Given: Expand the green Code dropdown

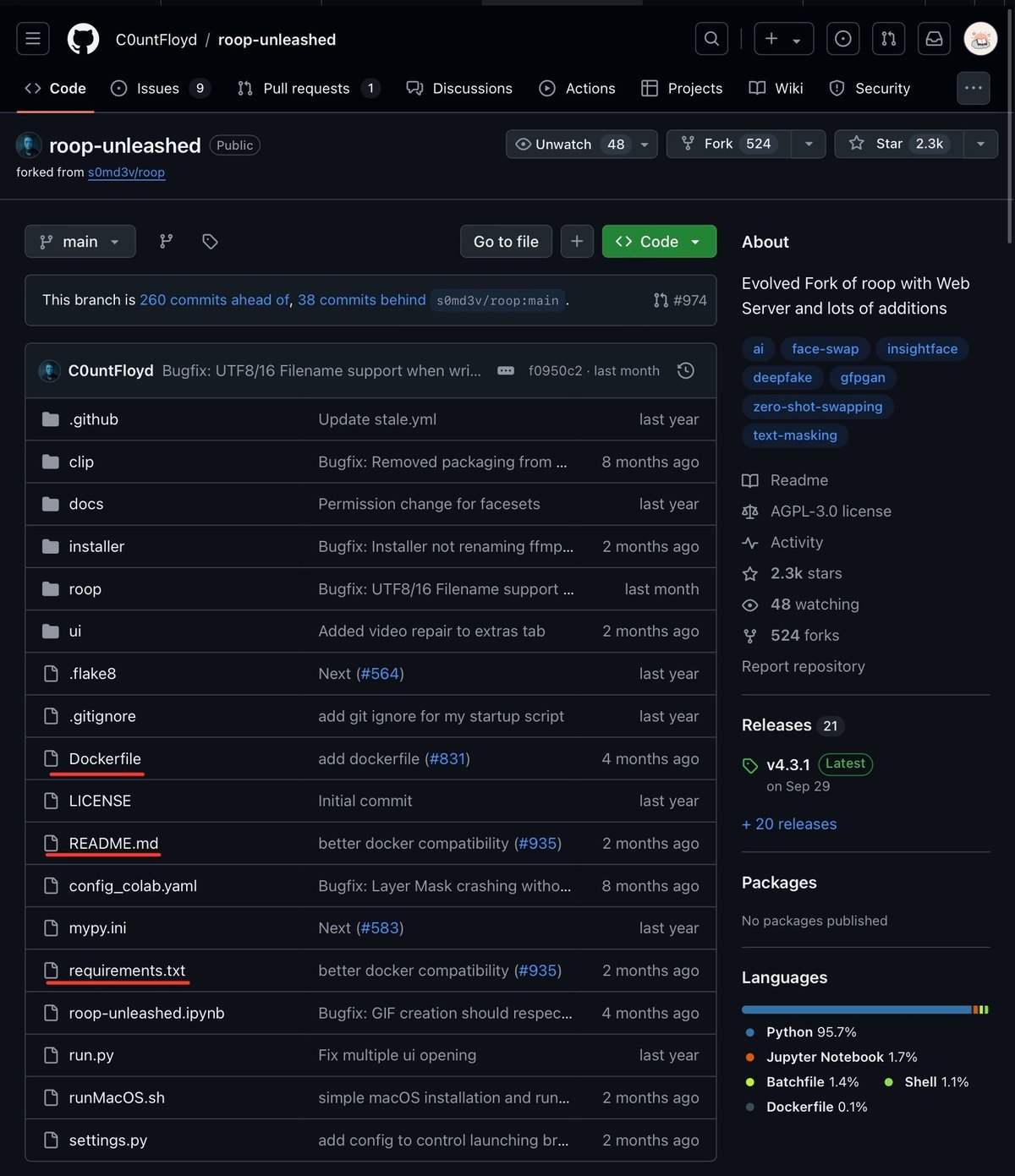Looking at the screenshot, I should [659, 242].
